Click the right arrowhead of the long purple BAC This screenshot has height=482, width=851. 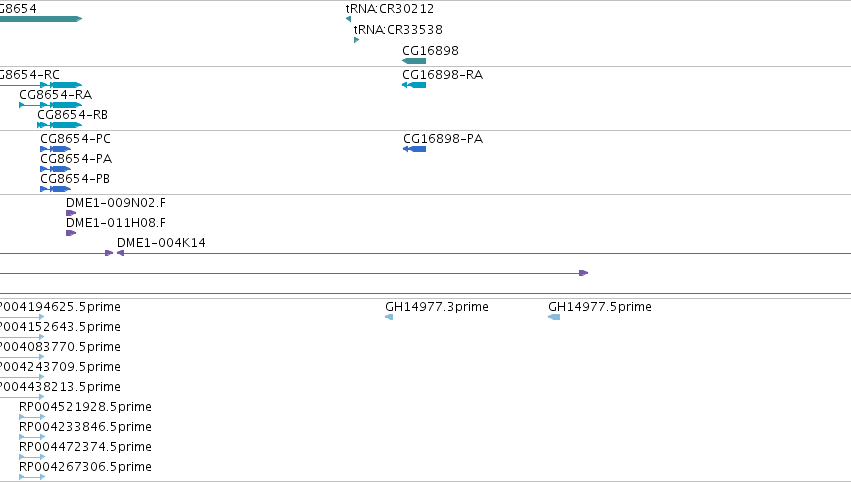click(584, 273)
